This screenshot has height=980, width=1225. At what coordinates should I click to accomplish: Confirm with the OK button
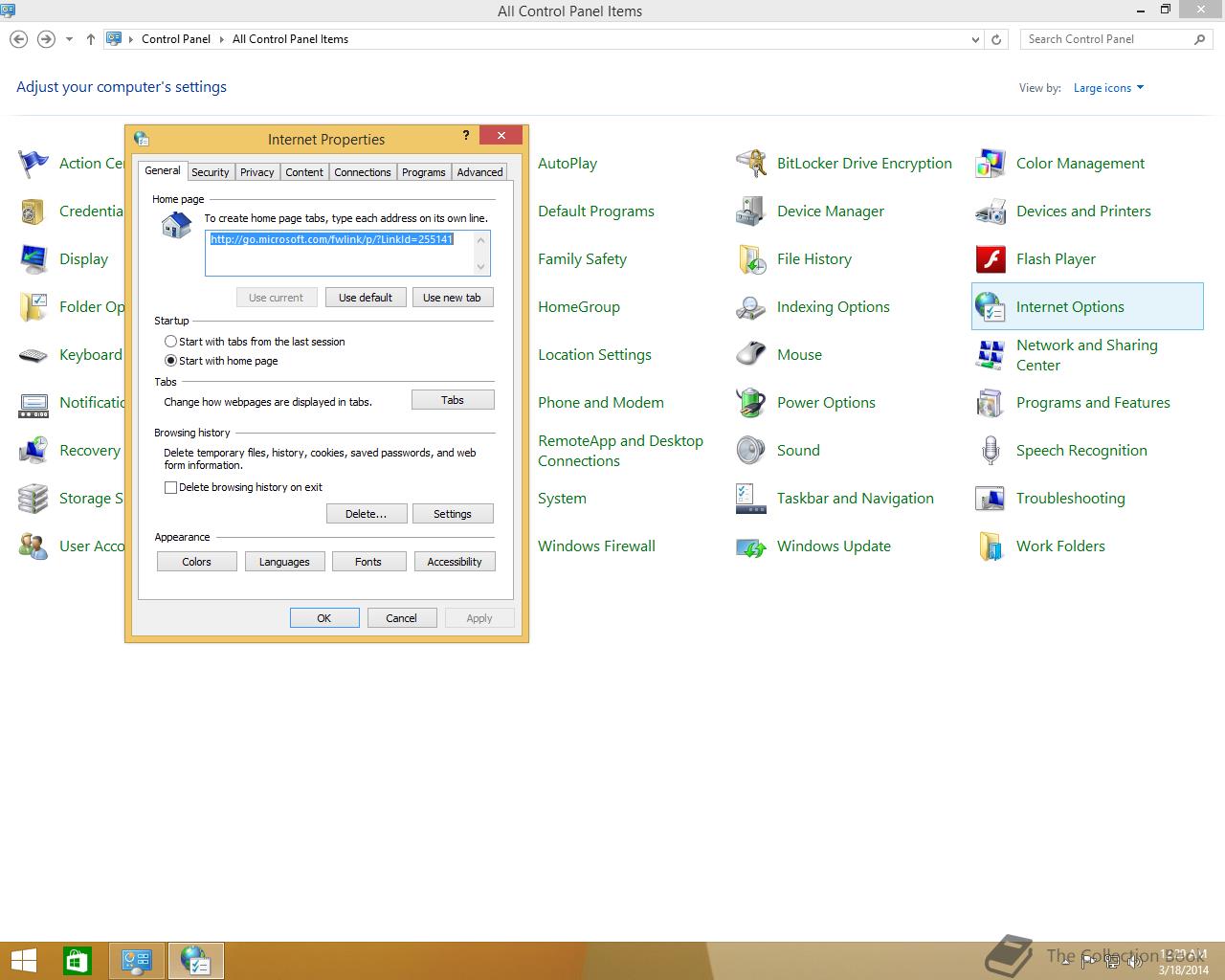tap(324, 618)
